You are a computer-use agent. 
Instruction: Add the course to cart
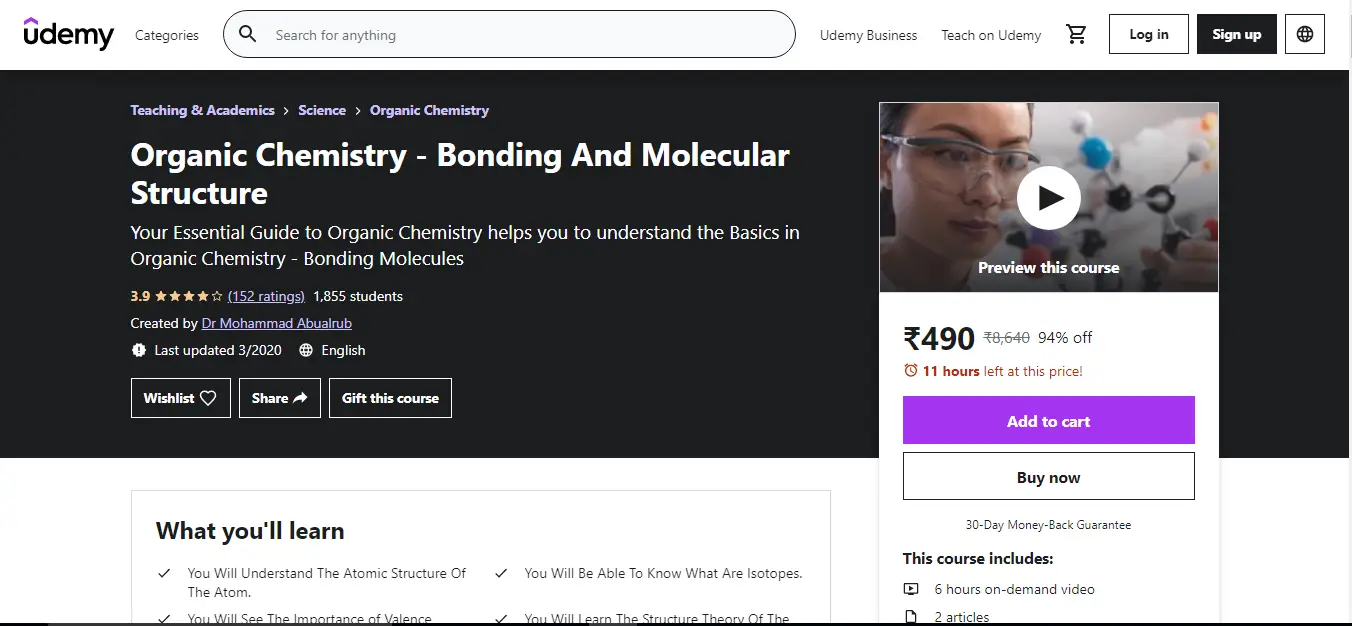click(x=1048, y=420)
